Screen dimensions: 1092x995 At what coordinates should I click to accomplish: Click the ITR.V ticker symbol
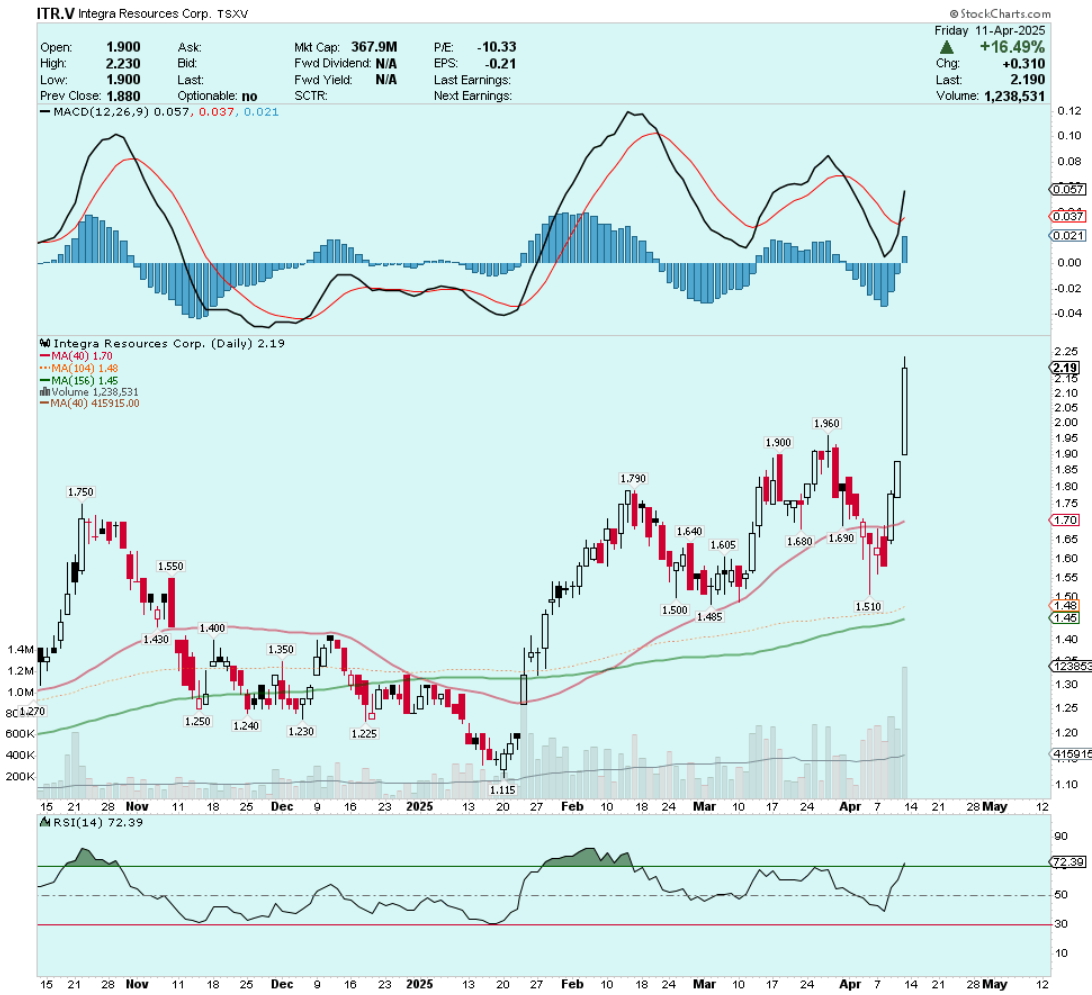point(56,13)
